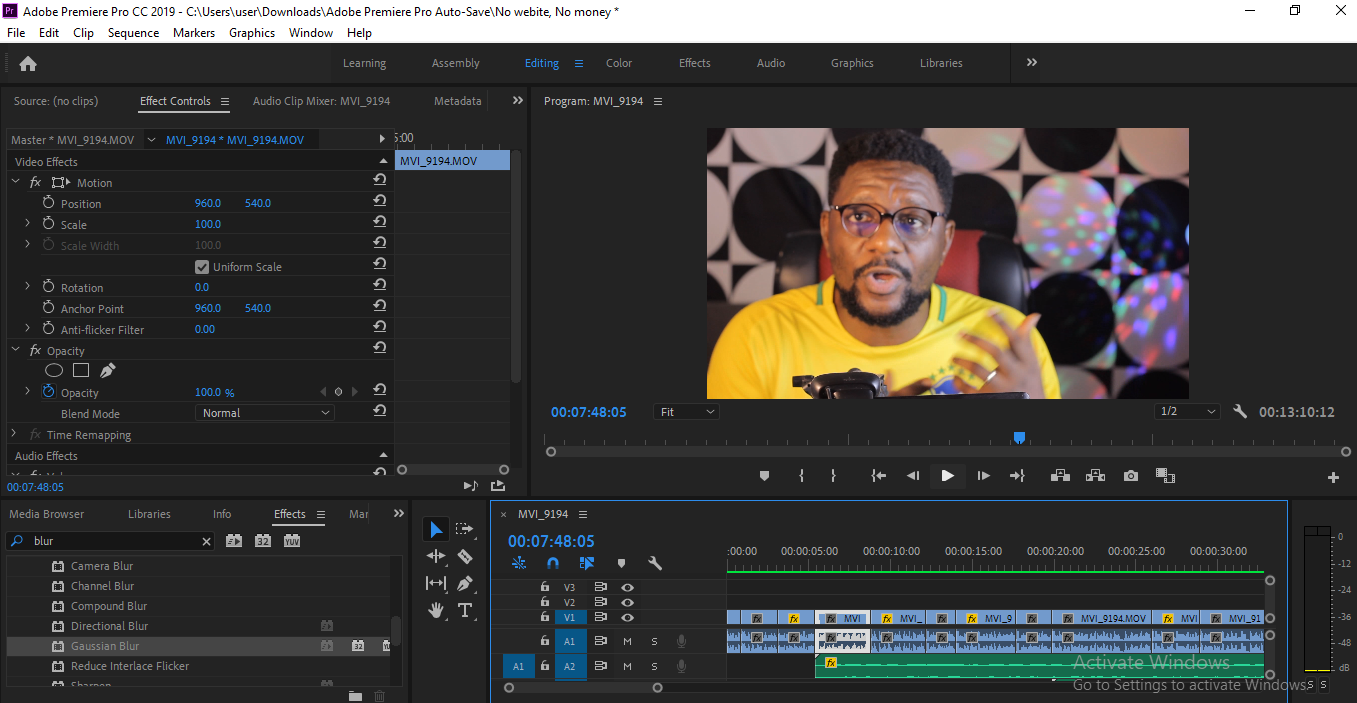The image size is (1357, 703).
Task: Open timeline display settings wrench
Action: pos(655,563)
